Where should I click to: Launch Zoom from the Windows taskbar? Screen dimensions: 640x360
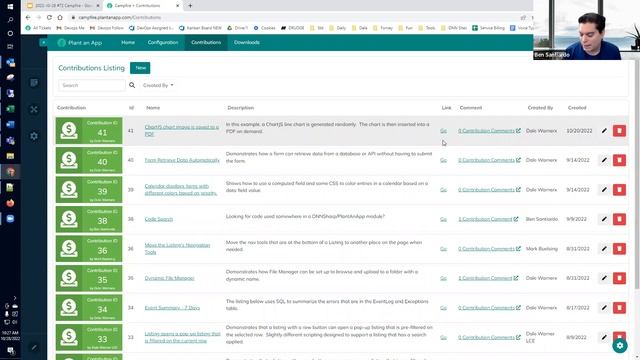click(10, 219)
